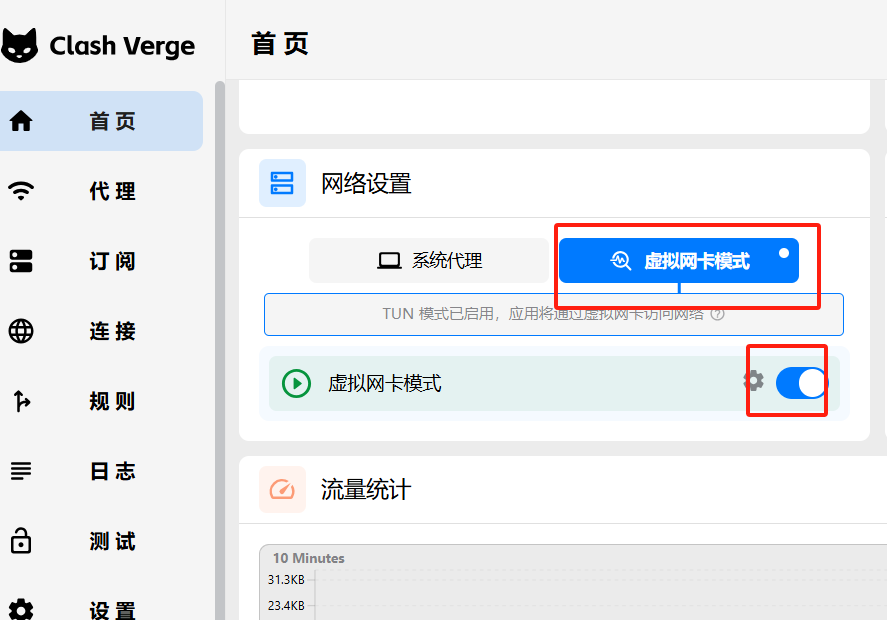Viewport: 887px width, 620px height.
Task: Toggle the 虚拟网卡模式 switch off
Action: pyautogui.click(x=802, y=383)
